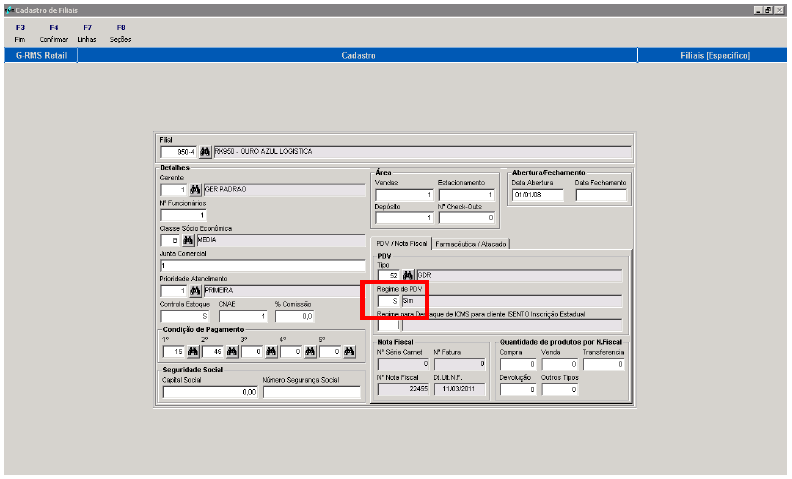Click F4 Confirmar toolbar button
The image size is (792, 479).
click(54, 33)
